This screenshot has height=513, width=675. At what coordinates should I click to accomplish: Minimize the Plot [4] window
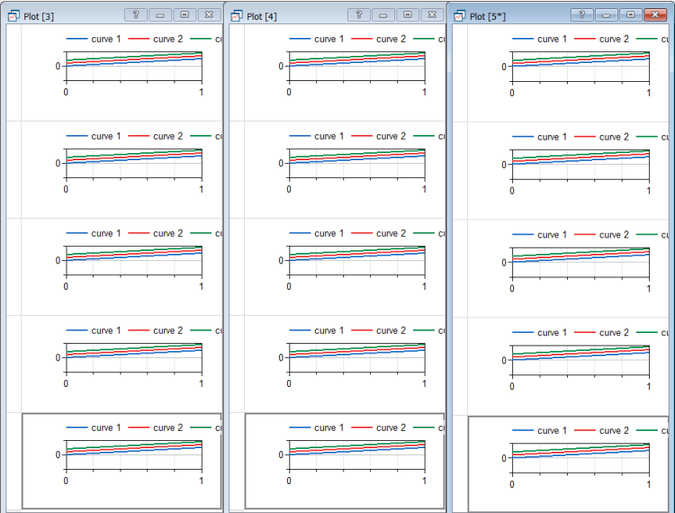(383, 15)
